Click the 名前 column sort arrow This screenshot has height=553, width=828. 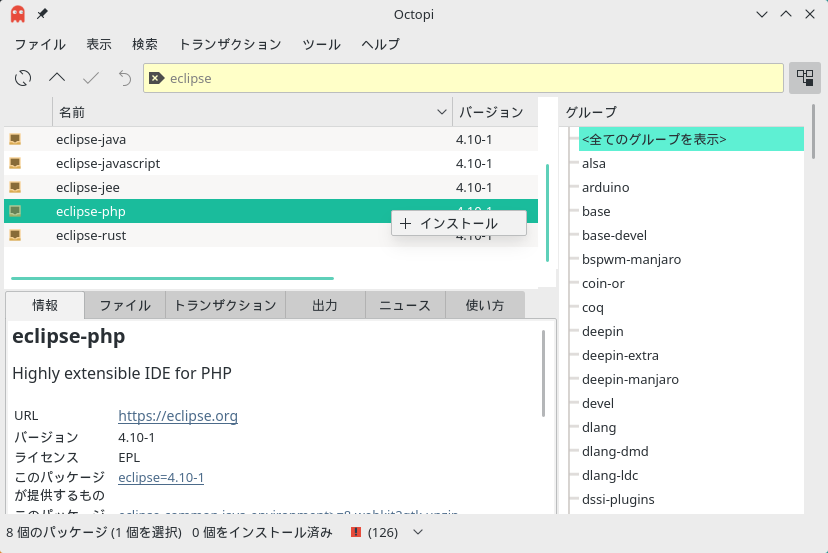click(x=442, y=112)
